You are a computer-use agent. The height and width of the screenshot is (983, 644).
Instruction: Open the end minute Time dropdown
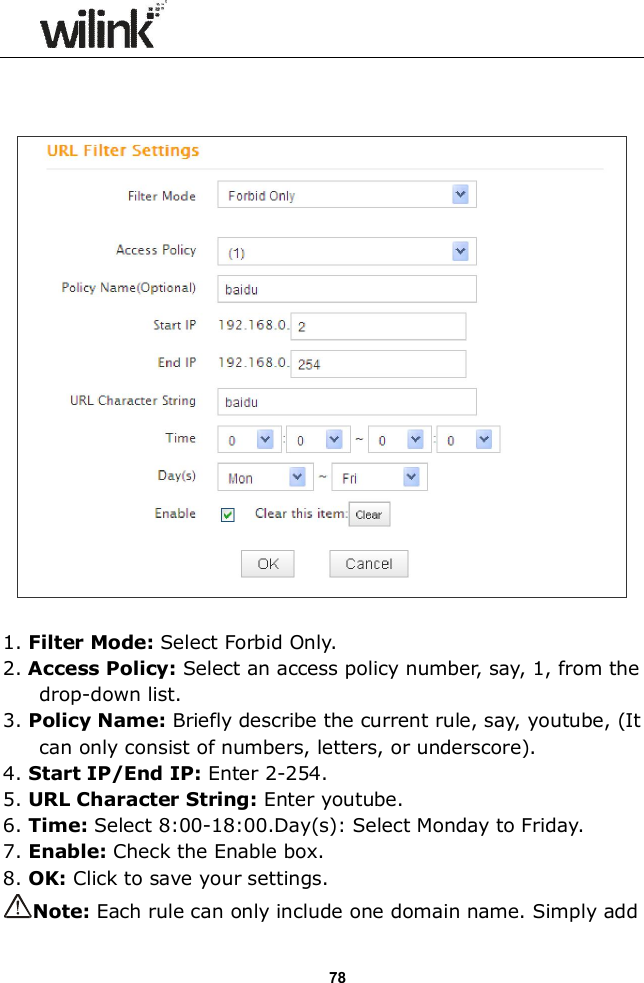(467, 438)
